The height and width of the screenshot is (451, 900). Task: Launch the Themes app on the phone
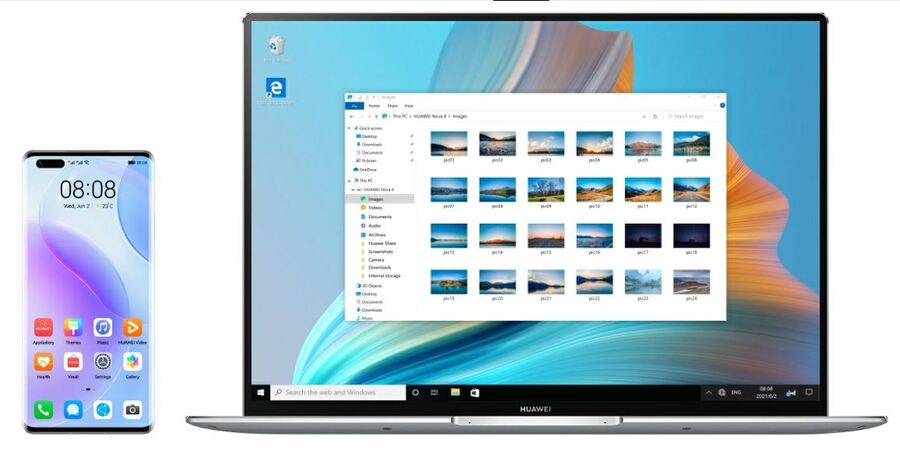(x=73, y=328)
